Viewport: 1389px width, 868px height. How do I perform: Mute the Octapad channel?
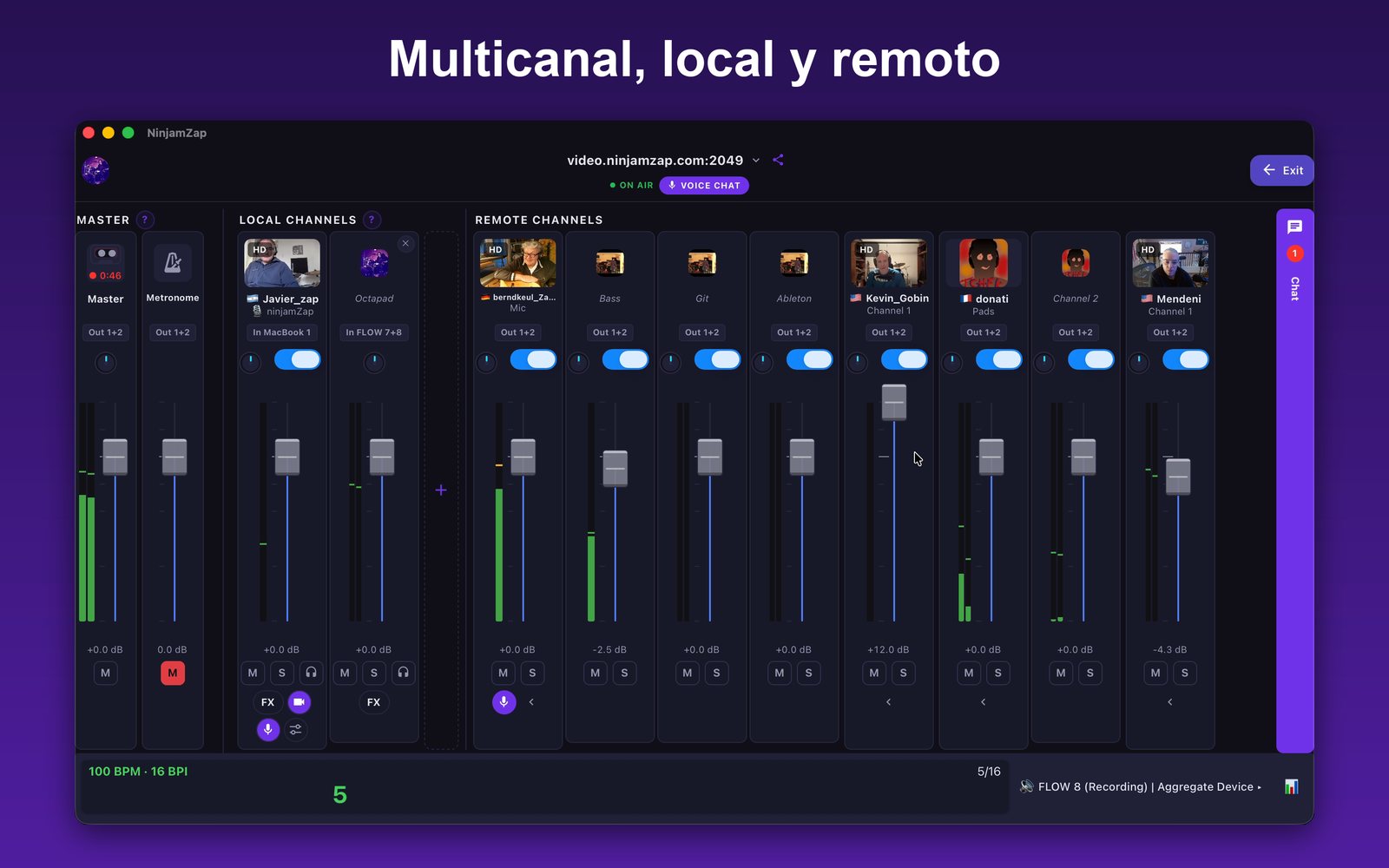click(345, 673)
